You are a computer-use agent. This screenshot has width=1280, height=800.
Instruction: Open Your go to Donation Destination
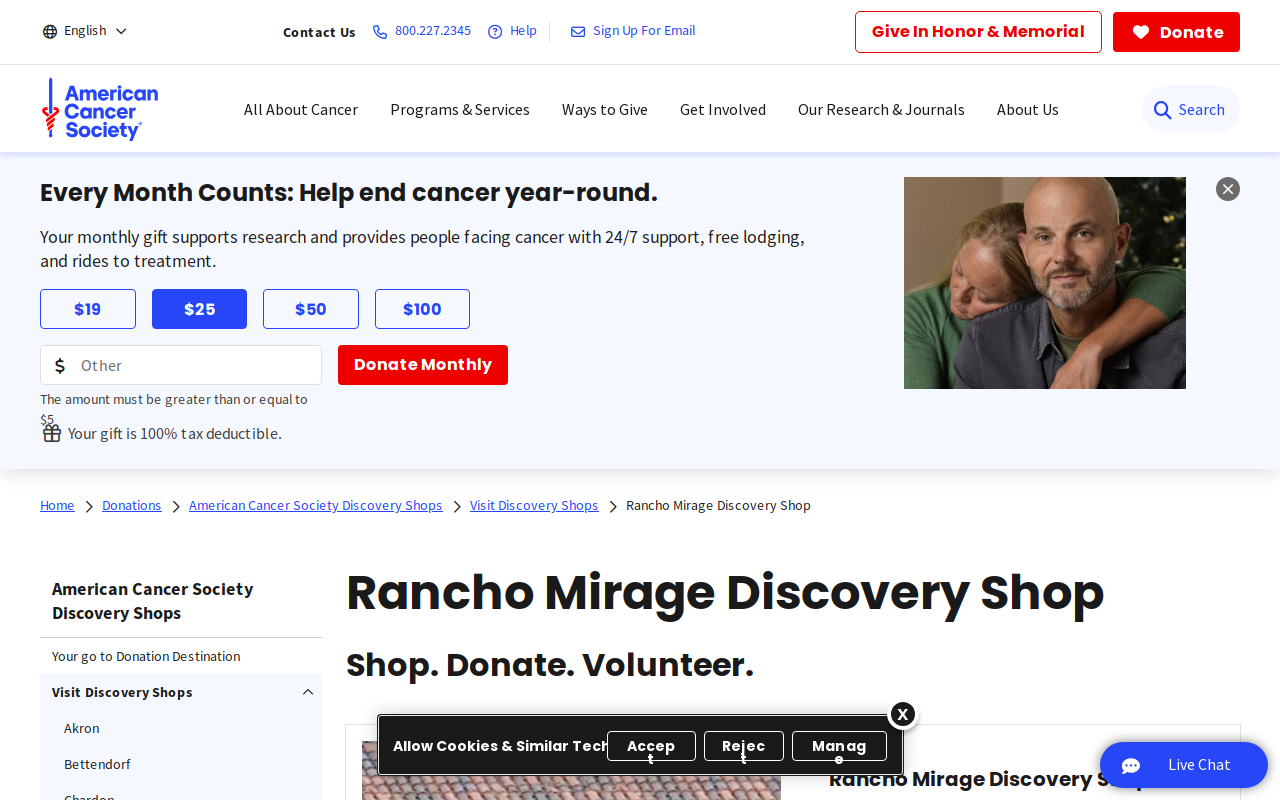(x=146, y=656)
